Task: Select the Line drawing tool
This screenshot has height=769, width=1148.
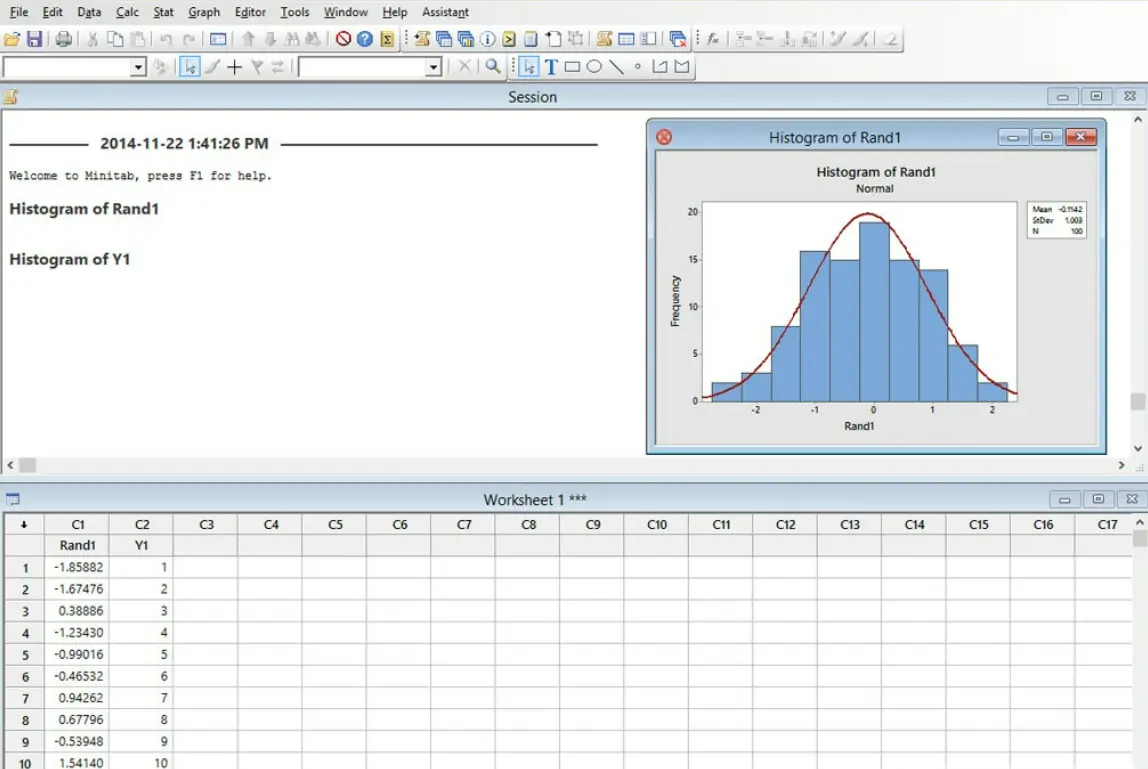Action: tap(616, 67)
